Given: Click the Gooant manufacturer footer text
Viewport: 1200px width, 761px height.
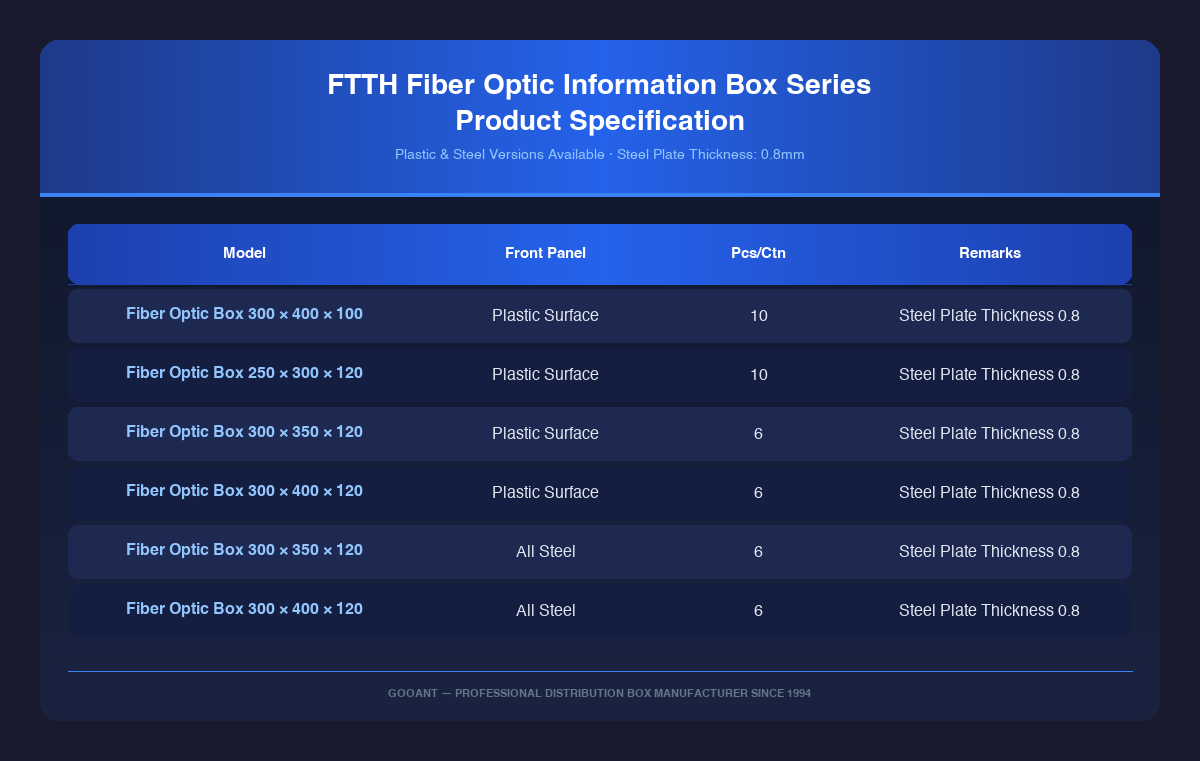Looking at the screenshot, I should click(599, 693).
